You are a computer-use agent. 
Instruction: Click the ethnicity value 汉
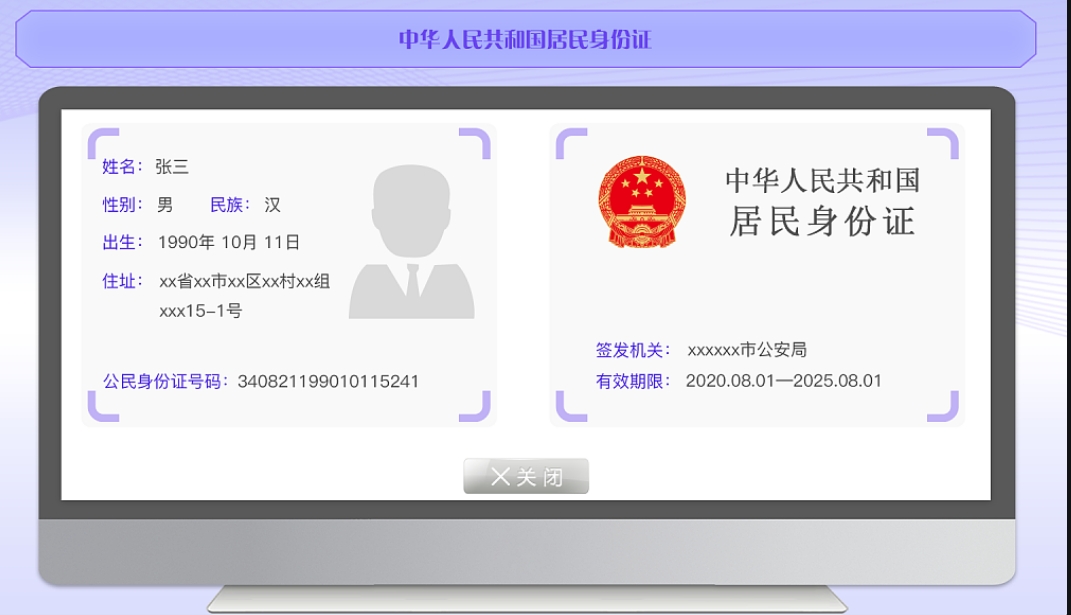[272, 205]
